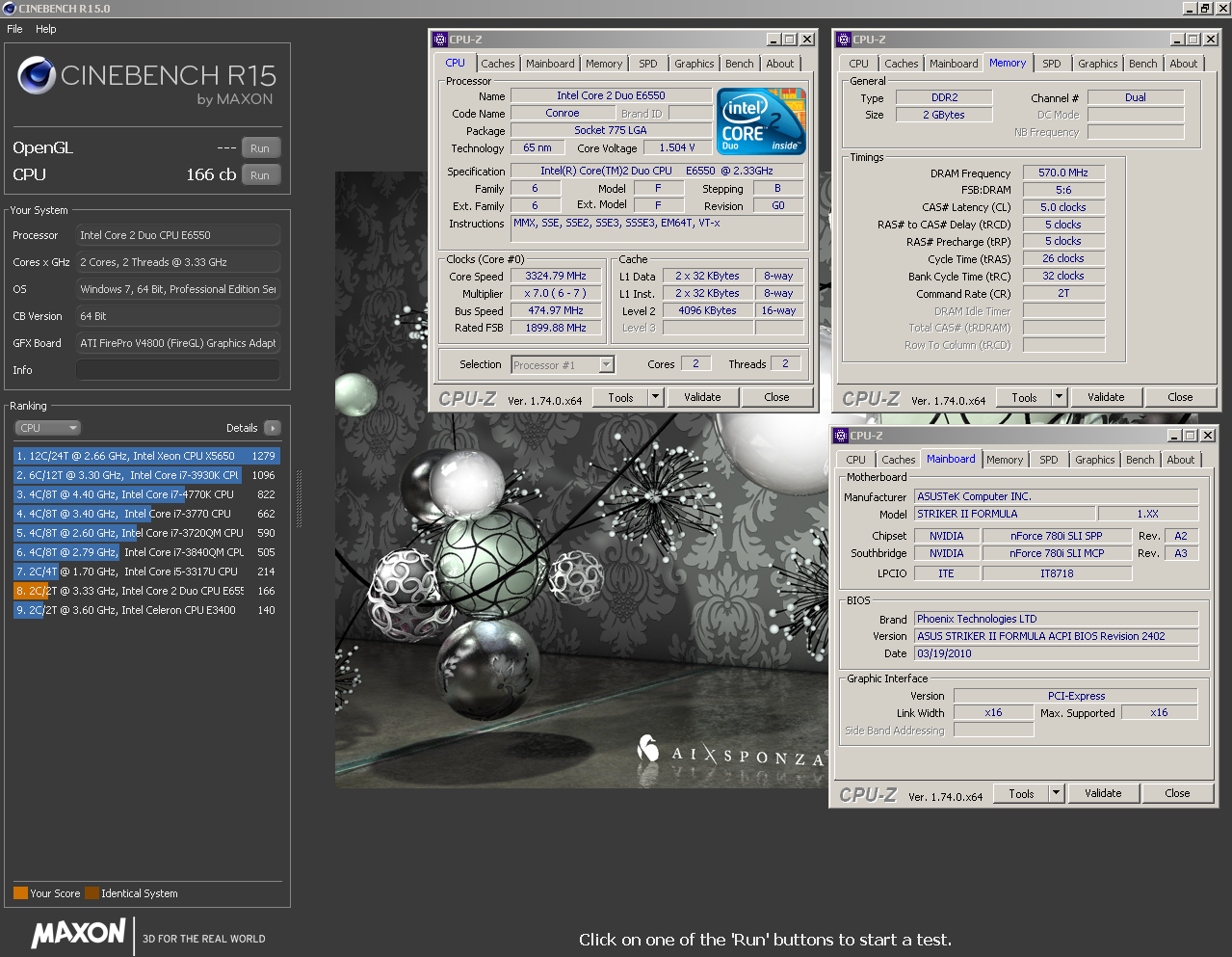Click the MAXON logo at bottom left
Screen dimensions: 1232x957
pos(78,933)
